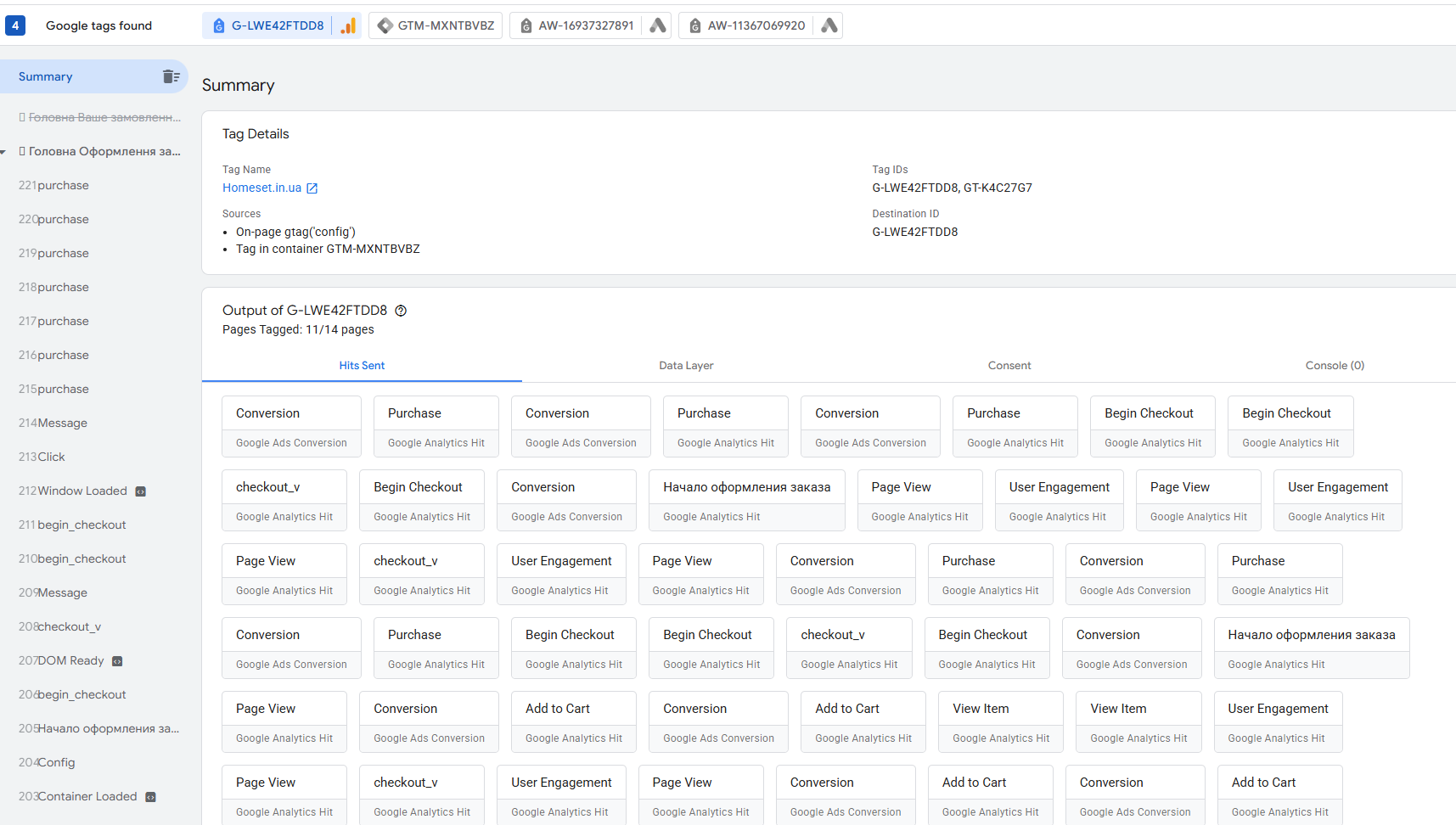Click the API call icon beside Container Loaded
Image resolution: width=1456 pixels, height=825 pixels.
pos(150,797)
